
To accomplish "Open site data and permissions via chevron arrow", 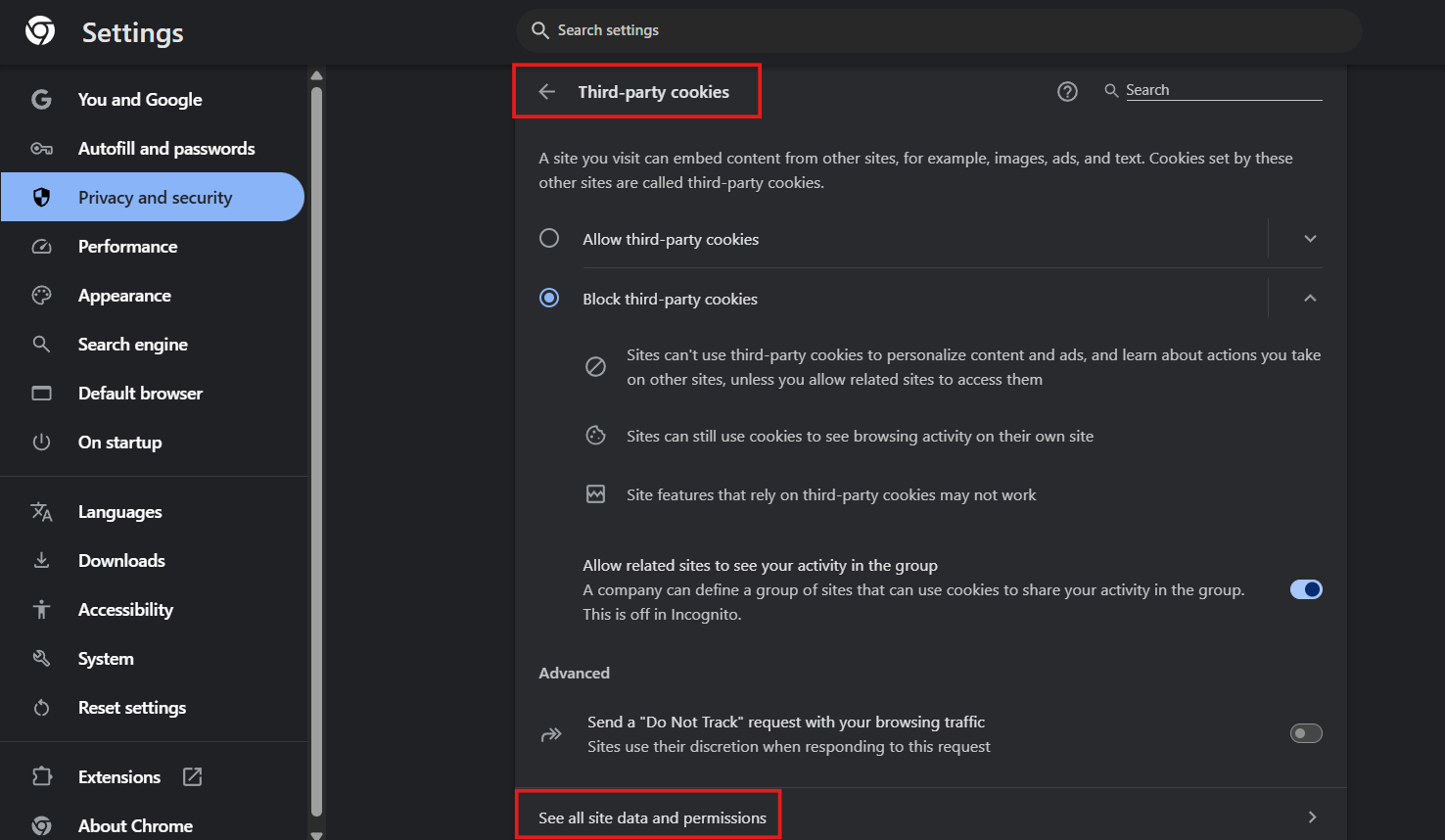I will point(1313,817).
